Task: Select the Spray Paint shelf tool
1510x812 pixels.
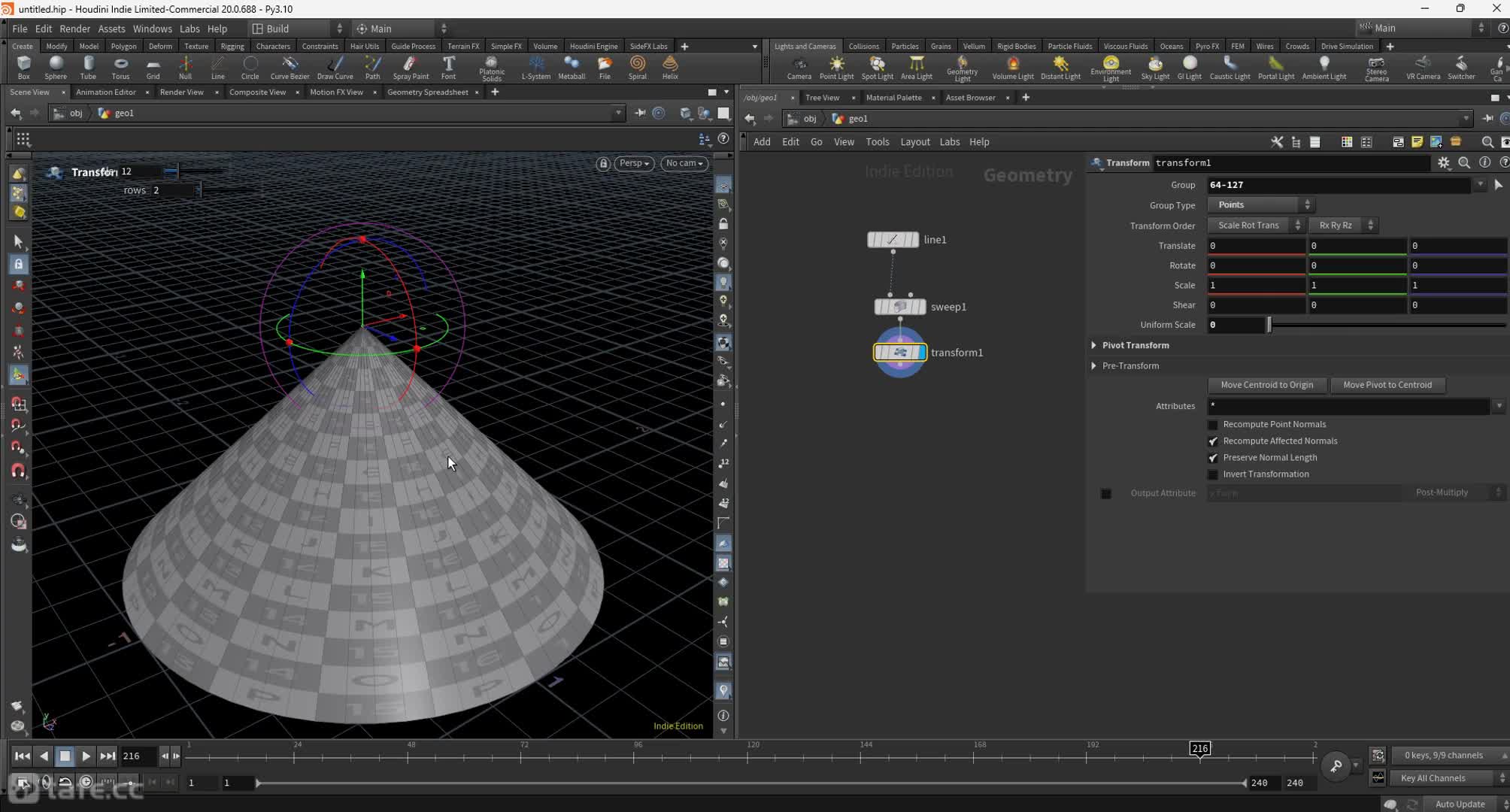Action: point(411,67)
